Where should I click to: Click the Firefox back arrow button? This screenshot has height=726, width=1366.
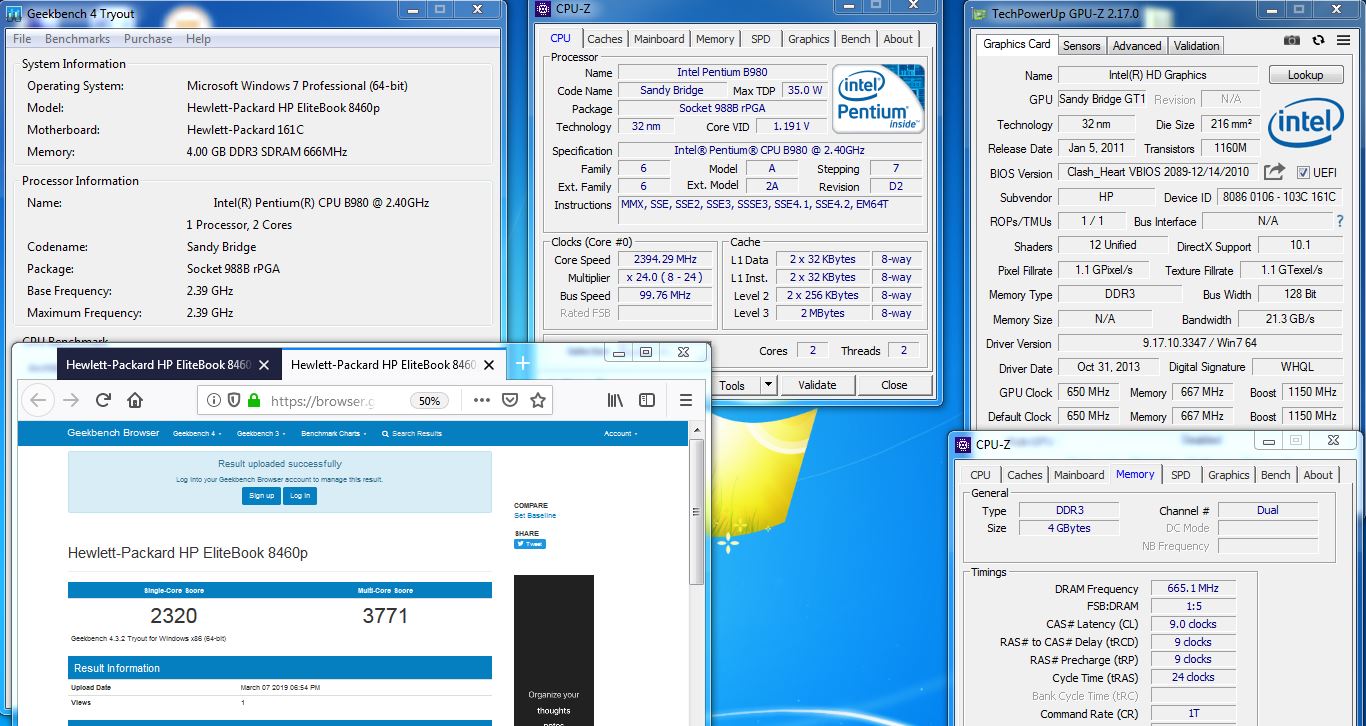38,400
